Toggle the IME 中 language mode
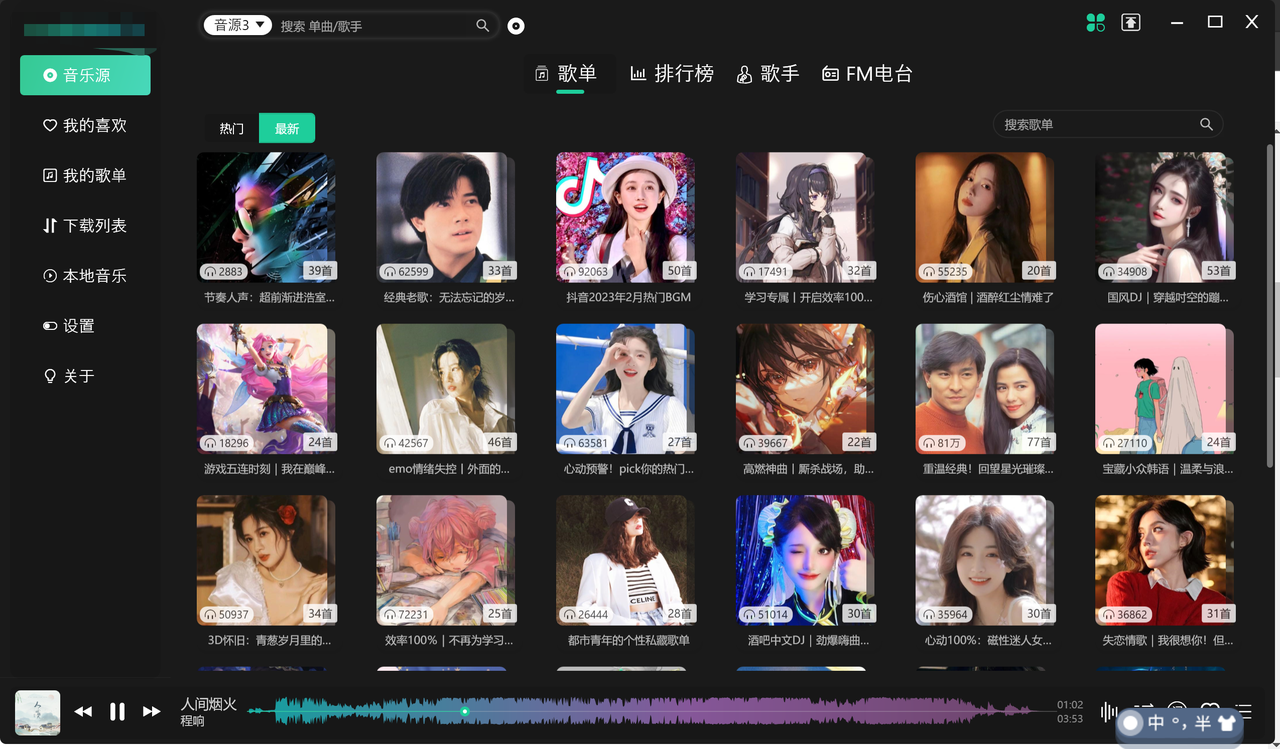The height and width of the screenshot is (749, 1280). coord(1156,723)
